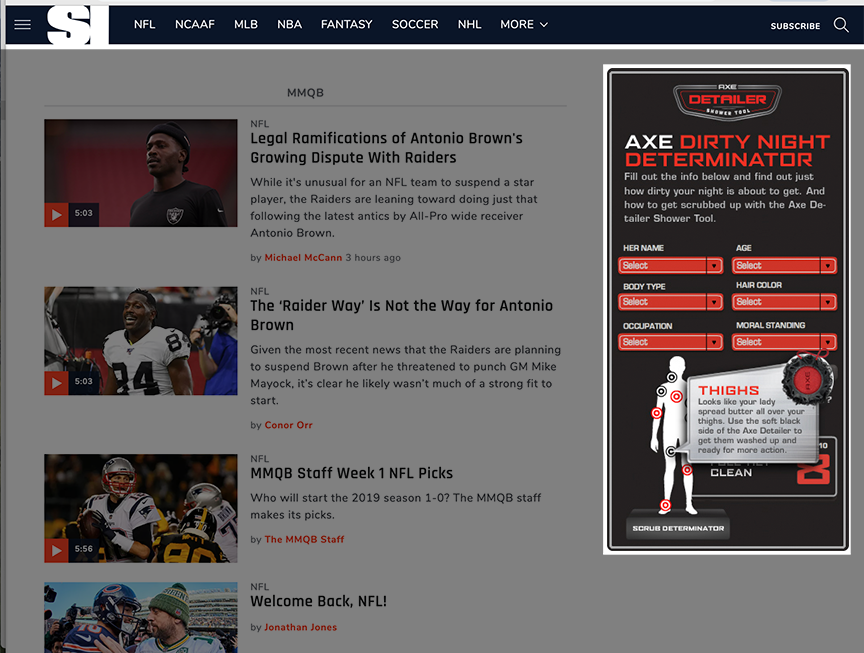The image size is (864, 653).
Task: Open MMQB Staff Week 1 NFL Picks headline
Action: [x=352, y=473]
